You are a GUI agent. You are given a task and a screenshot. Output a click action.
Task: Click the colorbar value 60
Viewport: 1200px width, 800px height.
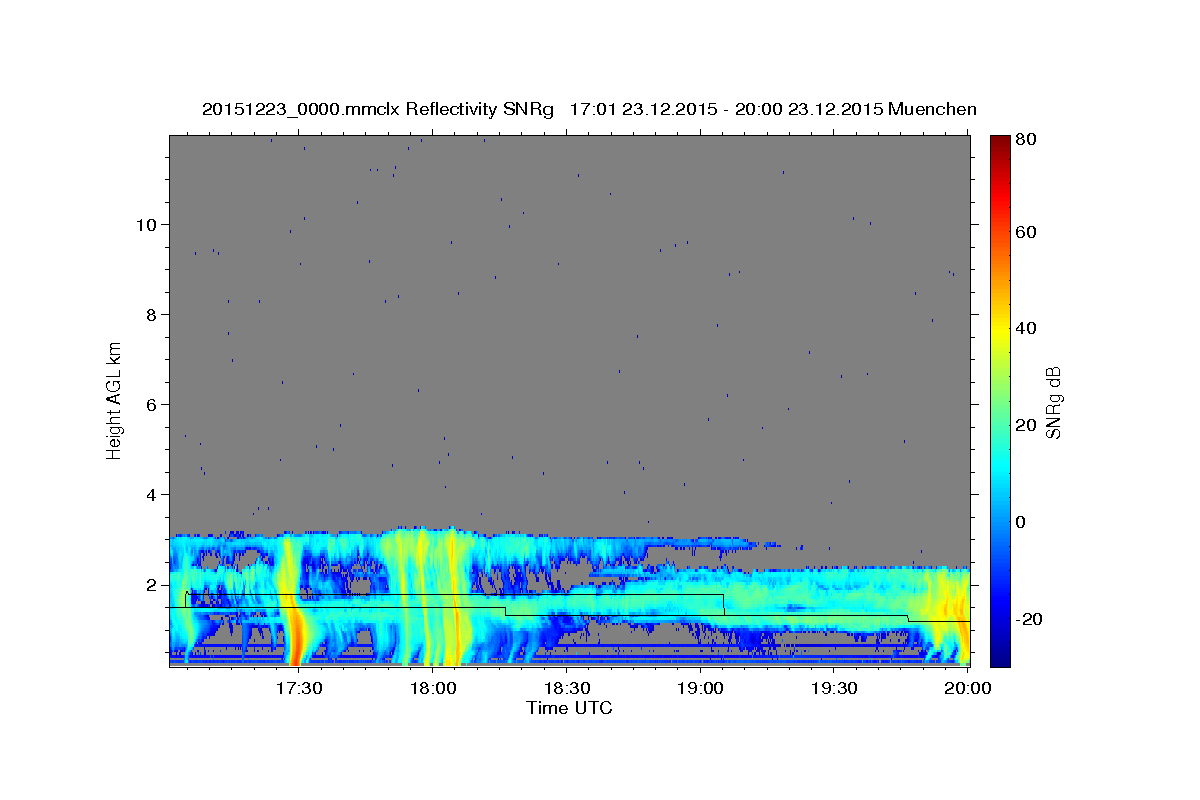pyautogui.click(x=1026, y=232)
